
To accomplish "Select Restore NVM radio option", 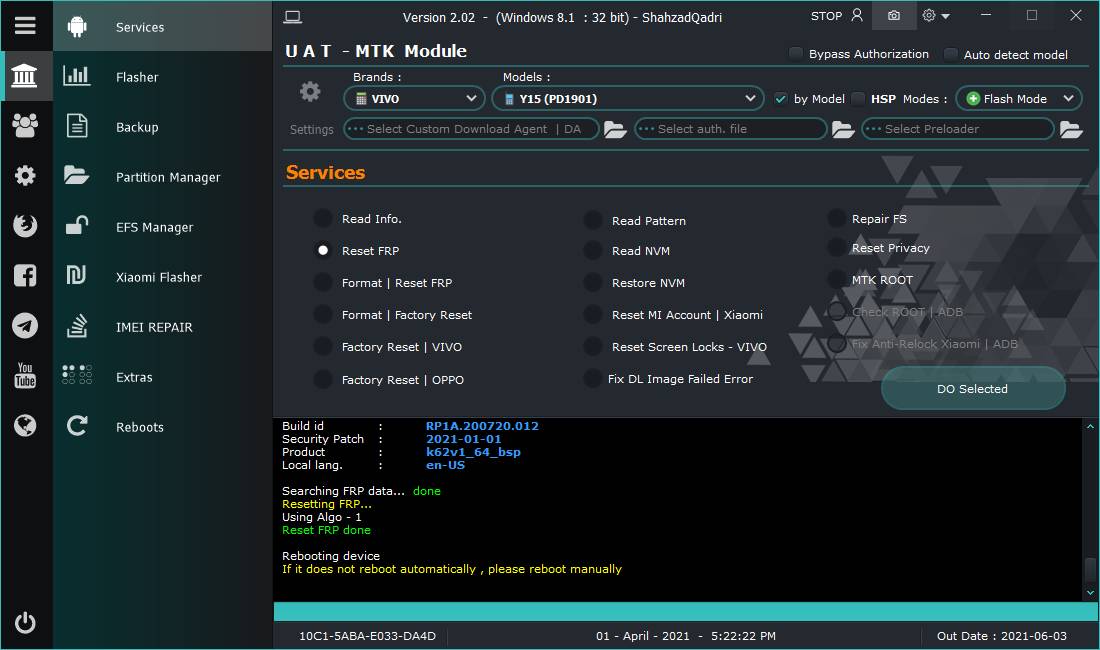I will point(593,283).
